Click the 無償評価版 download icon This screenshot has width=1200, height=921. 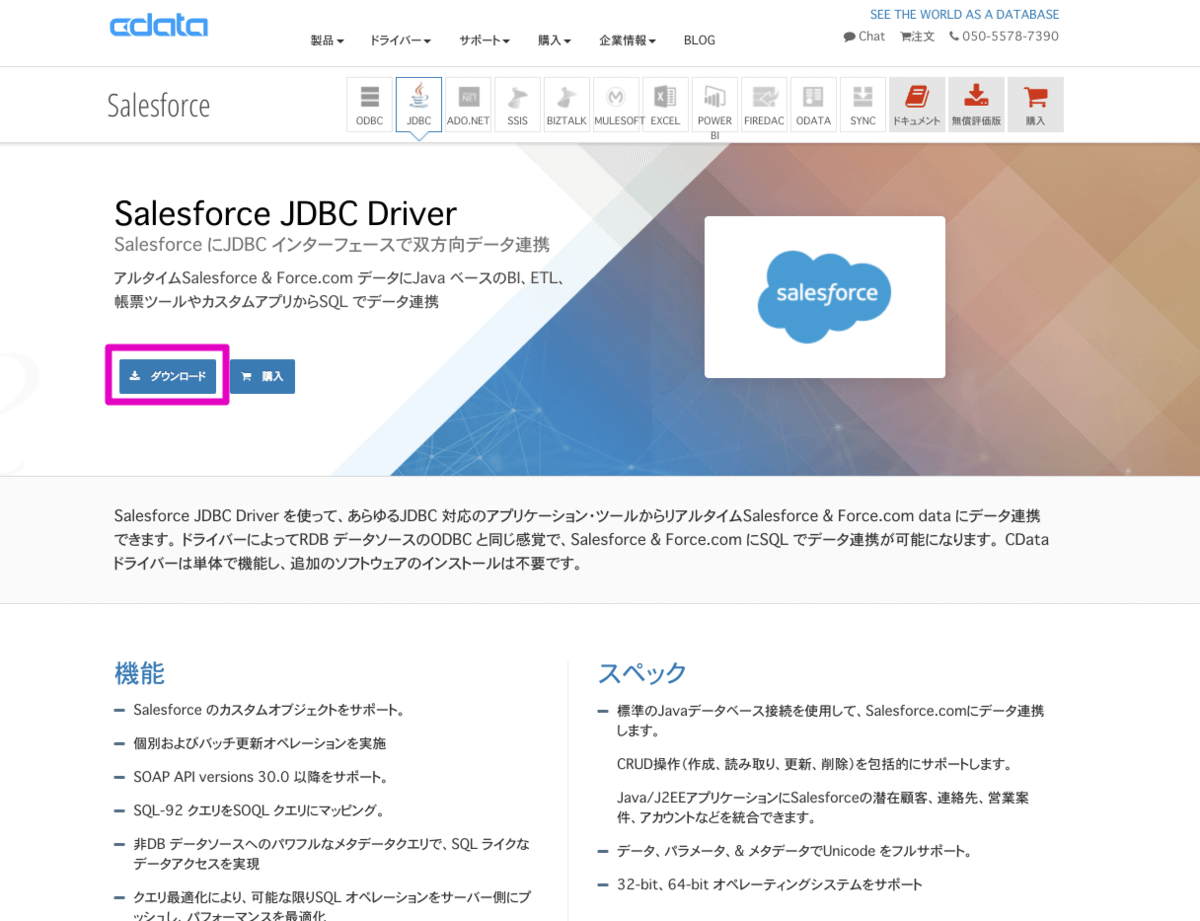(x=976, y=105)
